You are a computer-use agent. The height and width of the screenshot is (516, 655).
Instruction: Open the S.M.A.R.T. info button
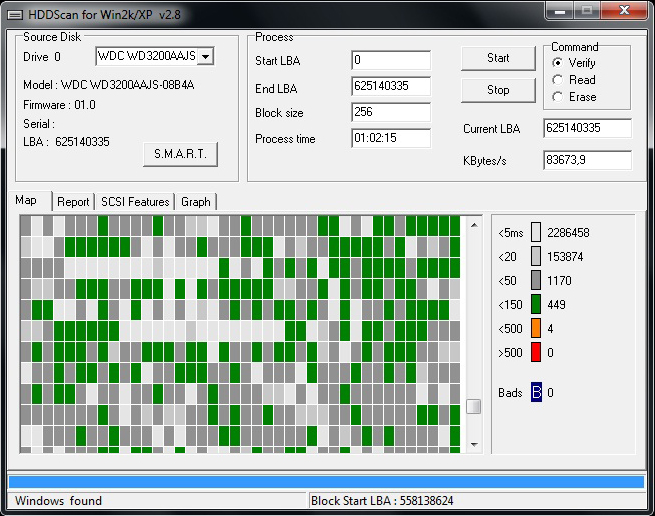[x=180, y=154]
